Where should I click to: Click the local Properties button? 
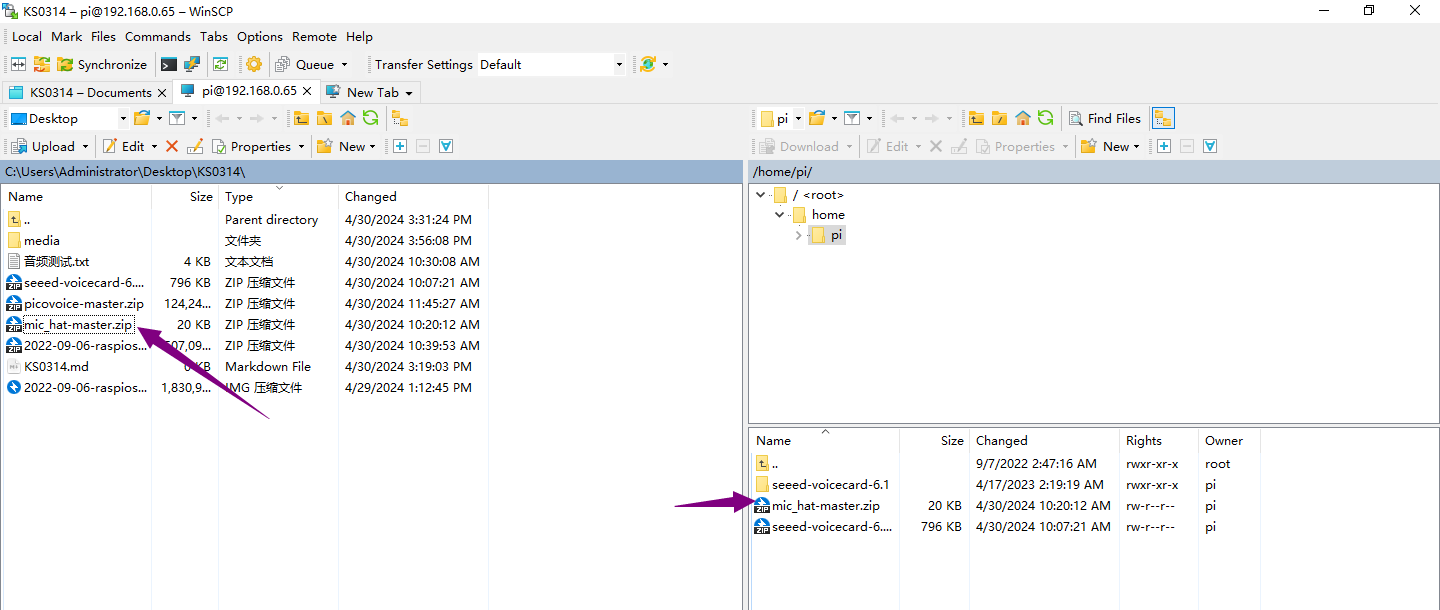(251, 146)
